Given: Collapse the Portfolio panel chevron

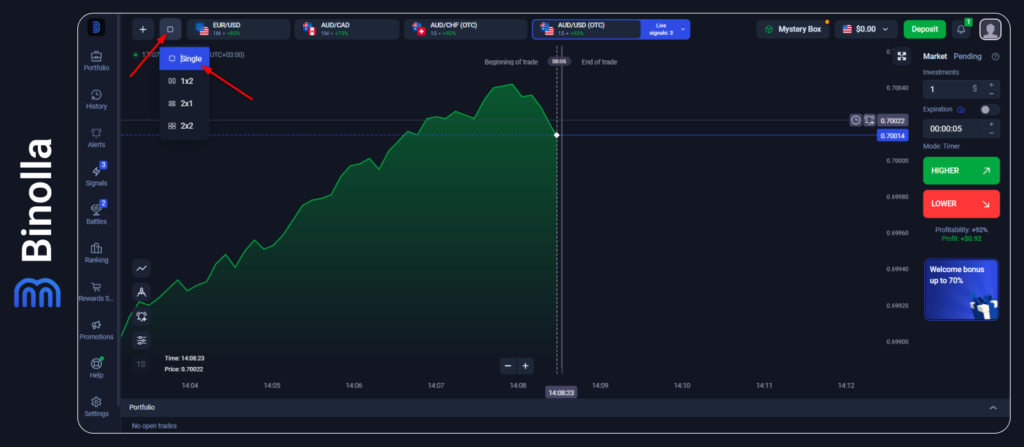Looking at the screenshot, I should tap(993, 408).
